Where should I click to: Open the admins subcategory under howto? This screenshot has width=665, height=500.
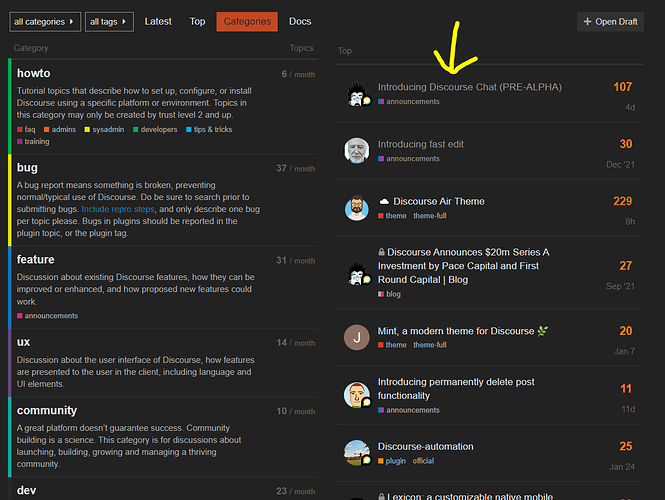coord(60,129)
